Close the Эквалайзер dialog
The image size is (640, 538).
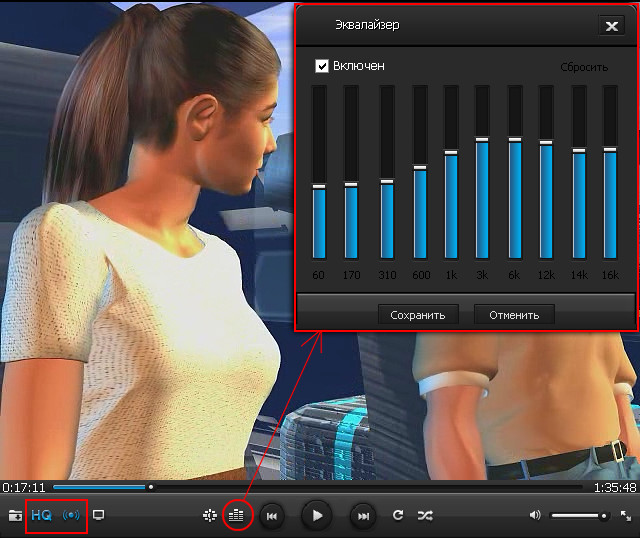pos(611,26)
